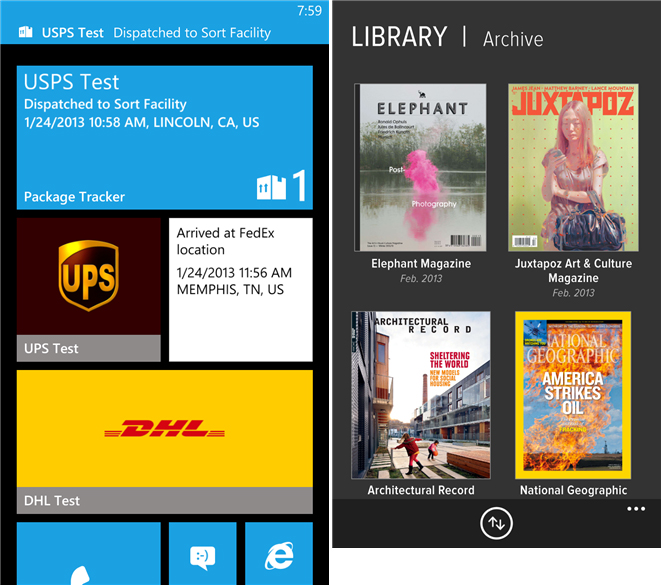
Task: Tap the Dispatched to Sort Facility notification
Action: [x=192, y=32]
